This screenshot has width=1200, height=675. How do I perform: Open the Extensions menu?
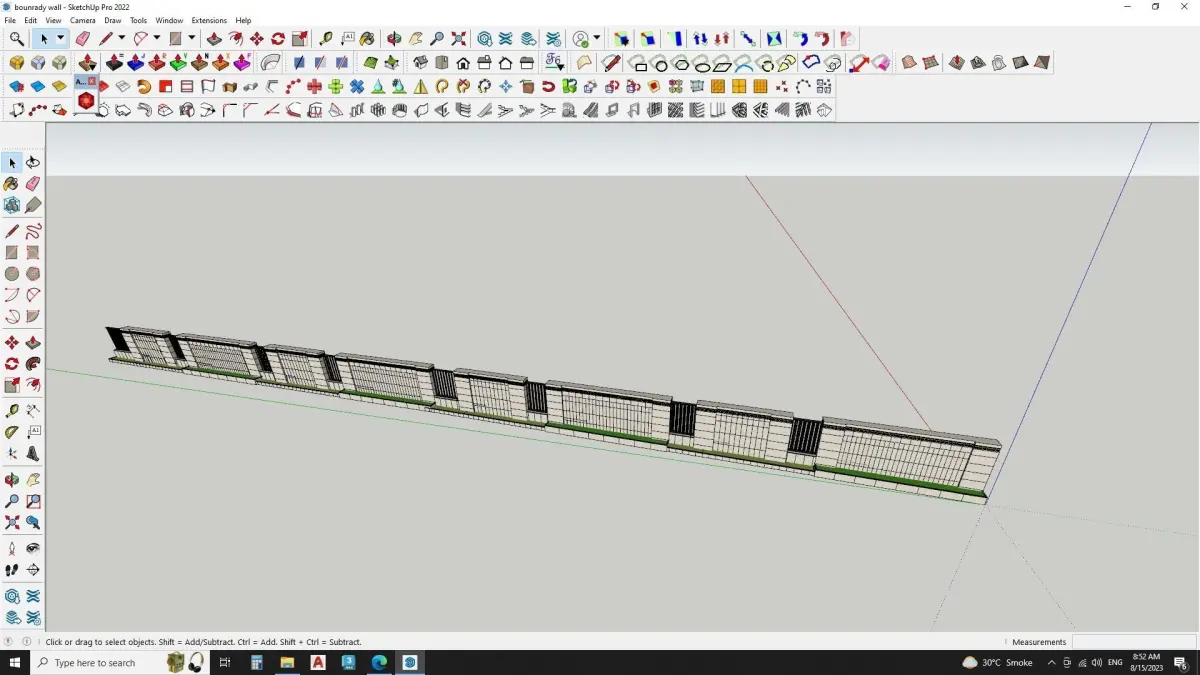click(x=209, y=20)
